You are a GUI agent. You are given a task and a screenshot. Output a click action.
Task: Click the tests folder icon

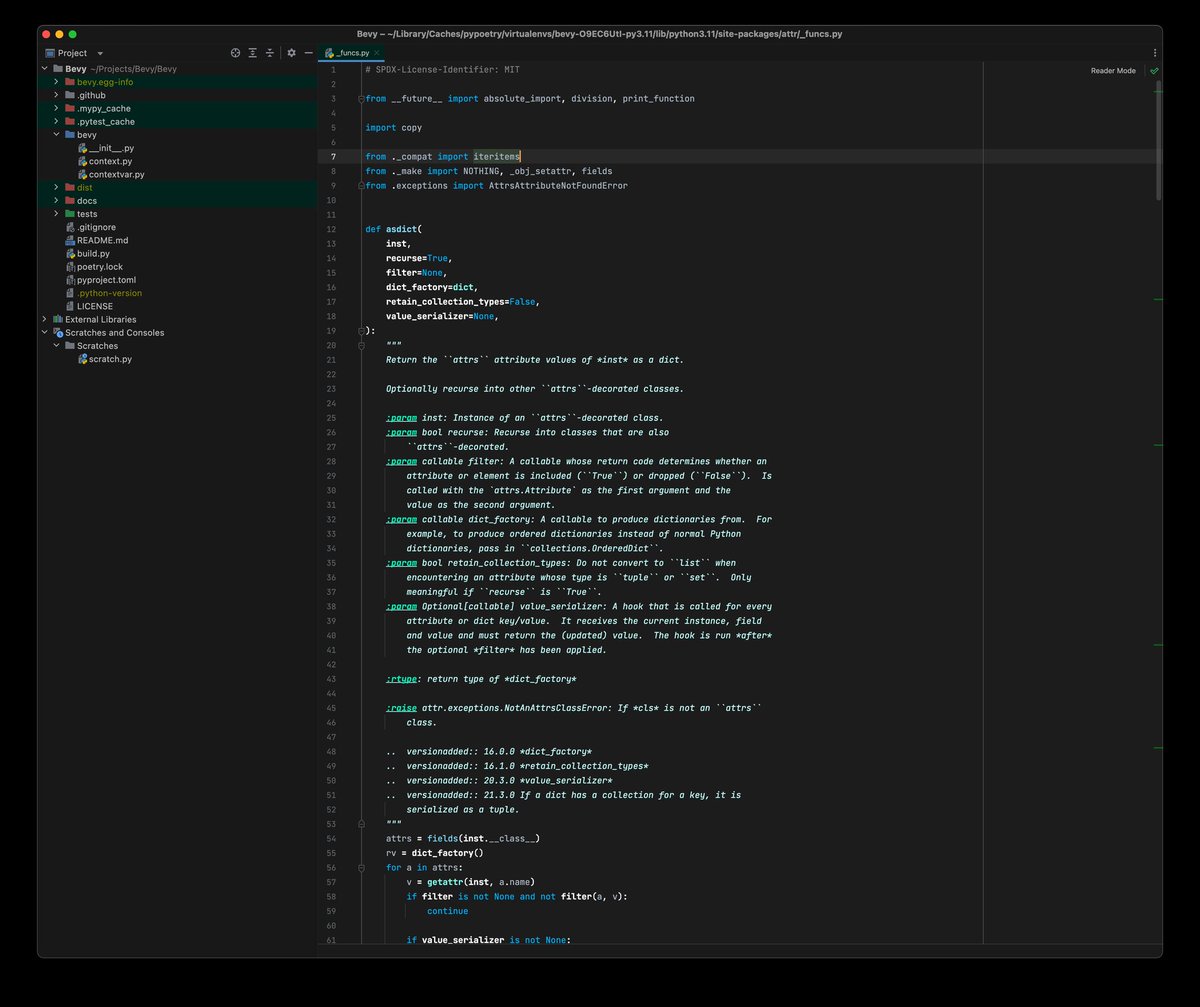(69, 213)
